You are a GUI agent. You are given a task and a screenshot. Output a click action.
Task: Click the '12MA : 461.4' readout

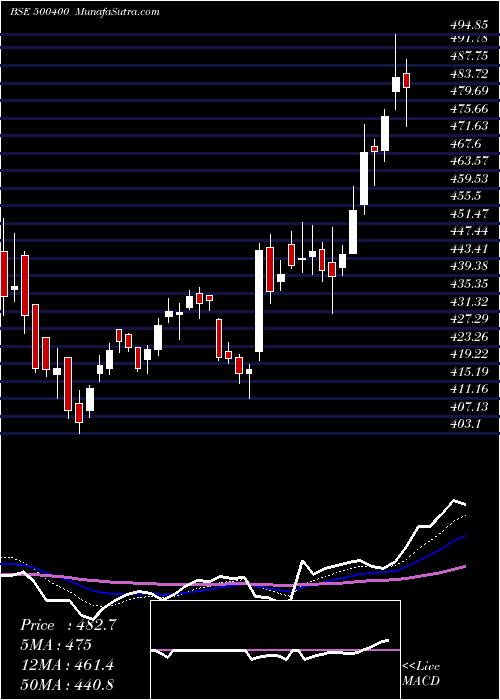pyautogui.click(x=67, y=665)
